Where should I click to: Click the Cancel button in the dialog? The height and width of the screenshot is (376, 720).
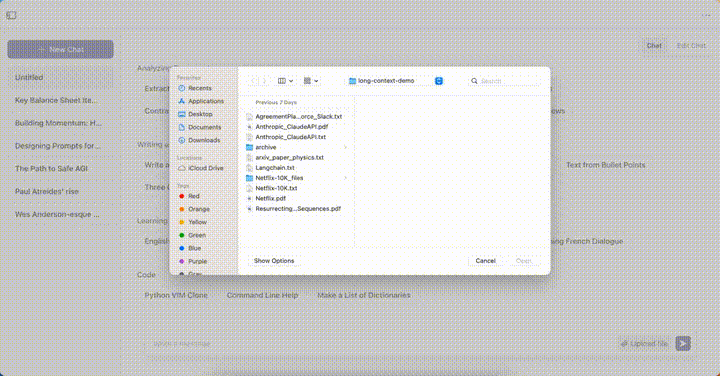[485, 261]
